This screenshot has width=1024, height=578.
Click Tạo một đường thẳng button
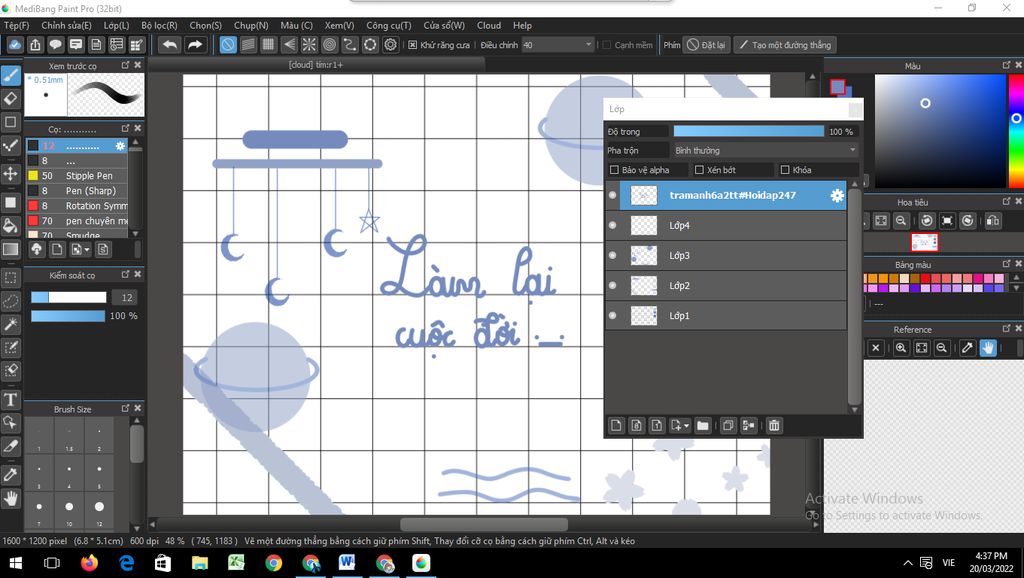pyautogui.click(x=784, y=45)
